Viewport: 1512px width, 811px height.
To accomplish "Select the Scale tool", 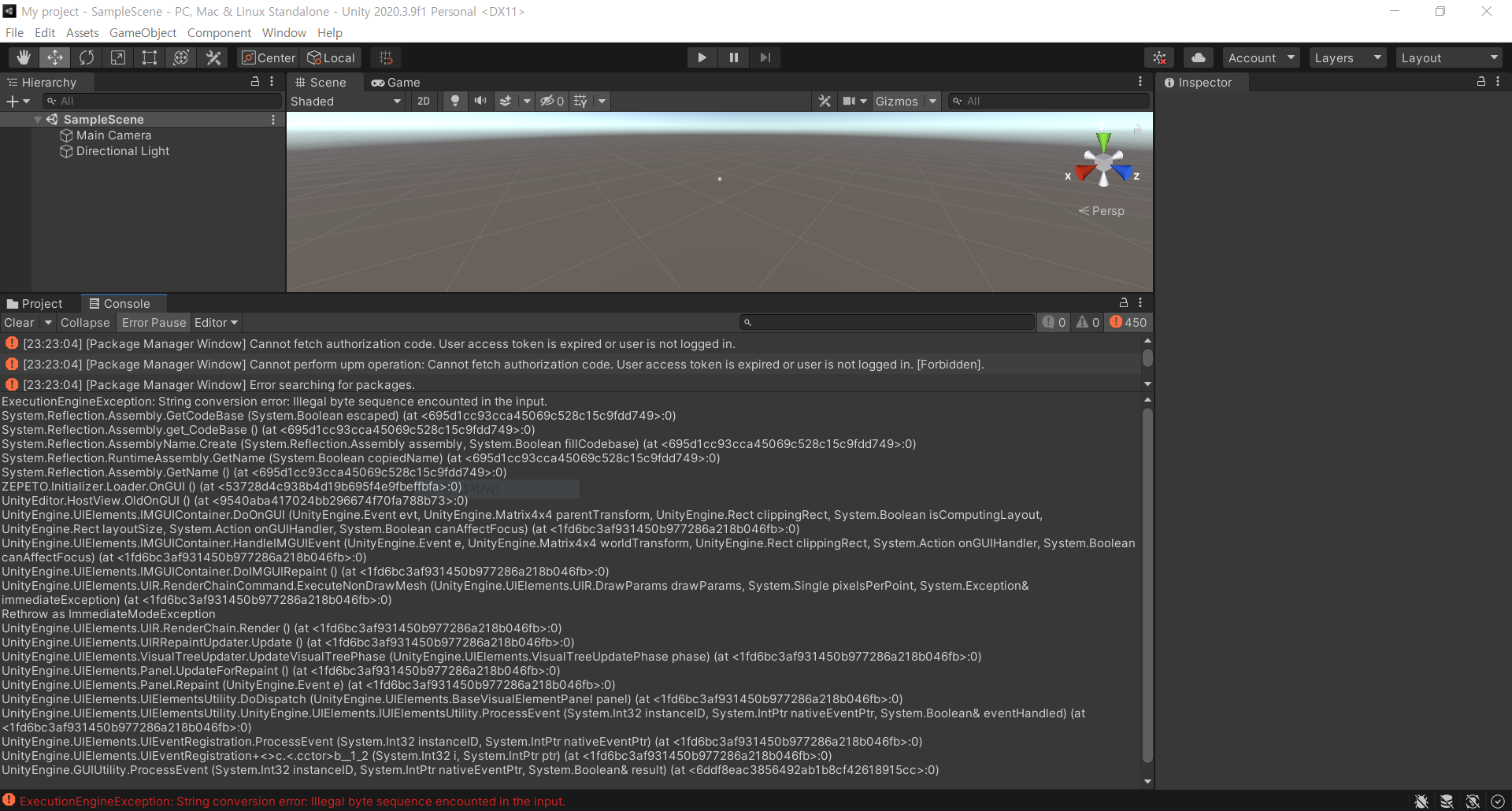I will (x=118, y=57).
